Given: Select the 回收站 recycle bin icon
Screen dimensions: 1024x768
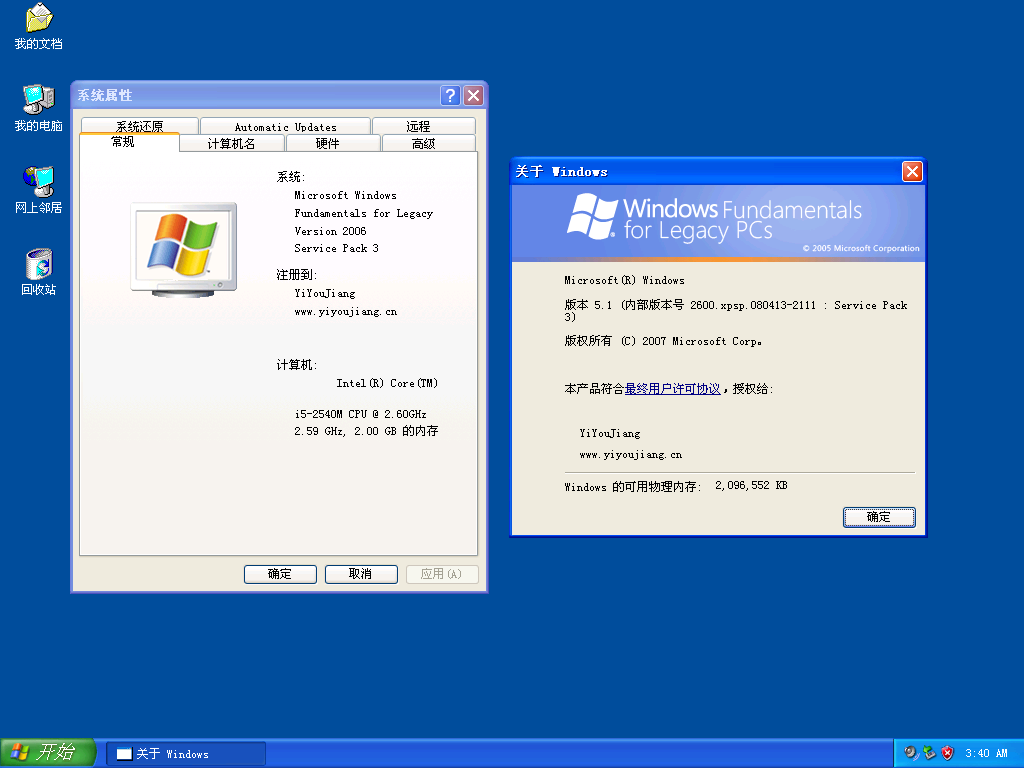Looking at the screenshot, I should coord(39,272).
